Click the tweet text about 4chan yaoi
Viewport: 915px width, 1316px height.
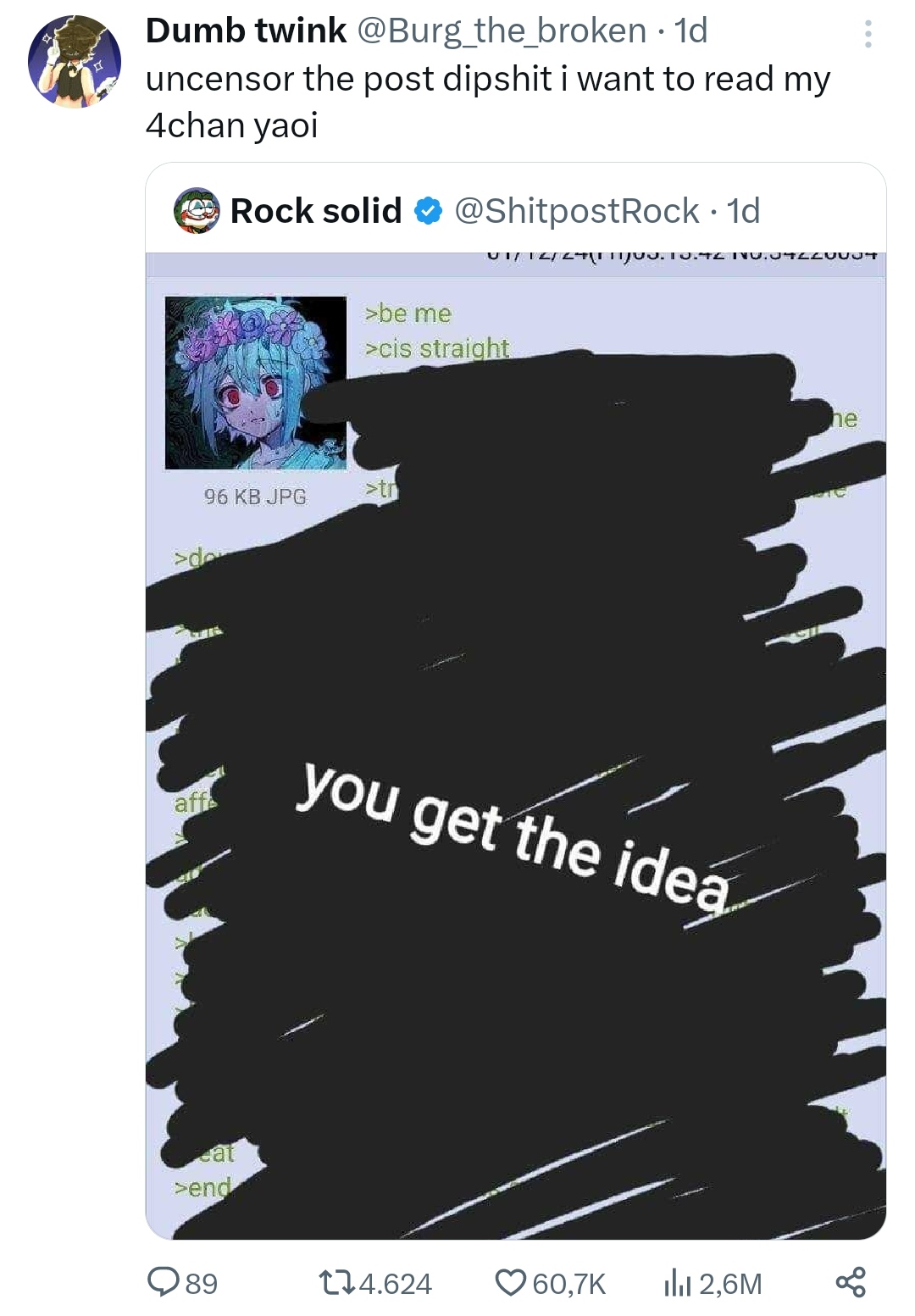(488, 102)
